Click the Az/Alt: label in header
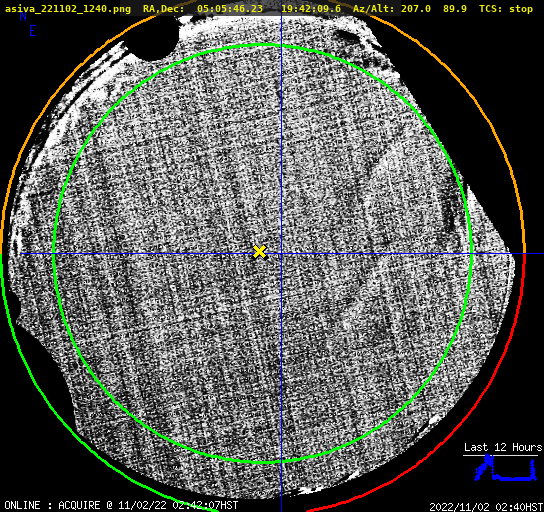Screen dimensions: 544x512 point(374,9)
